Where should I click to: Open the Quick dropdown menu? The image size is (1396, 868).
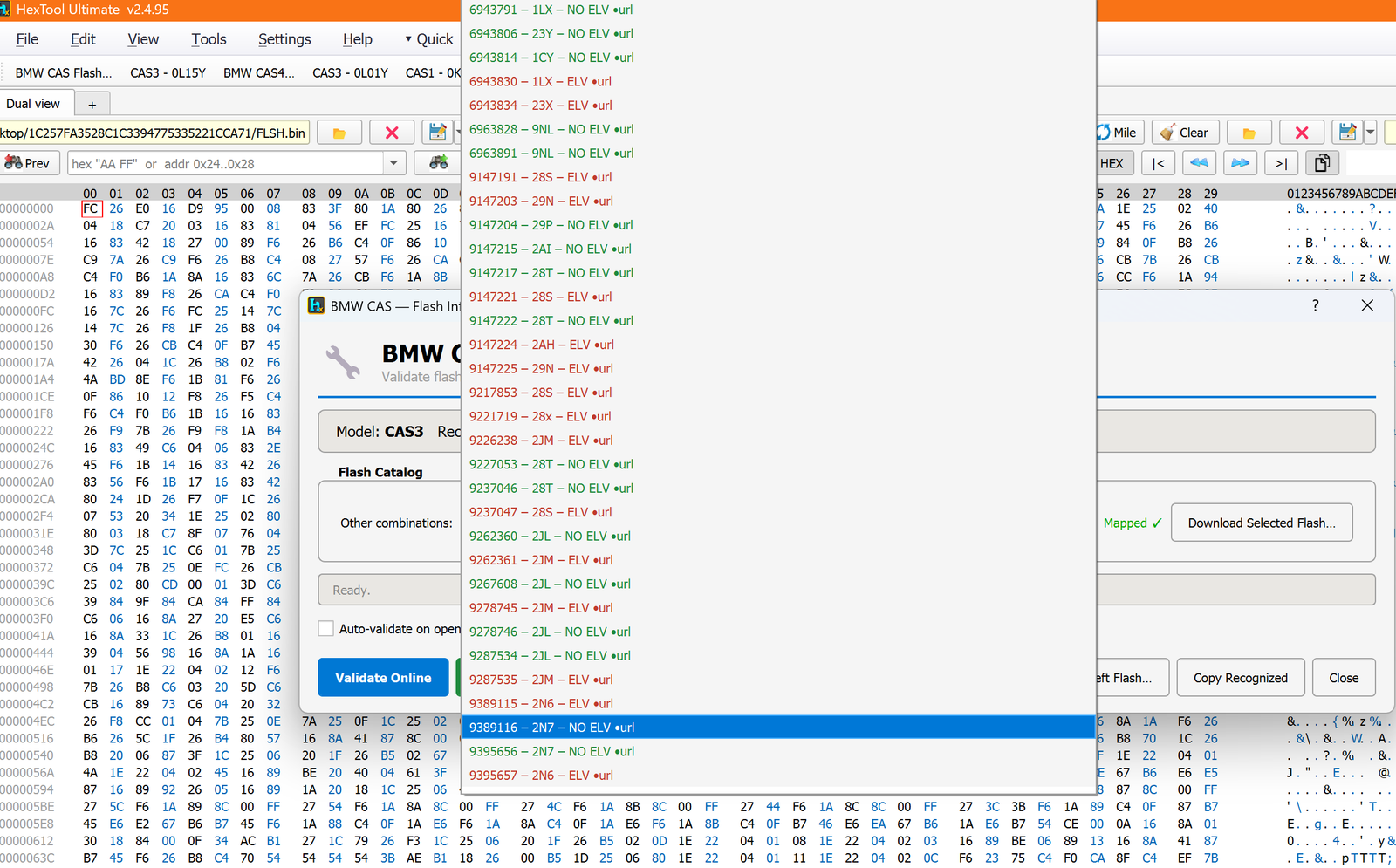(429, 39)
